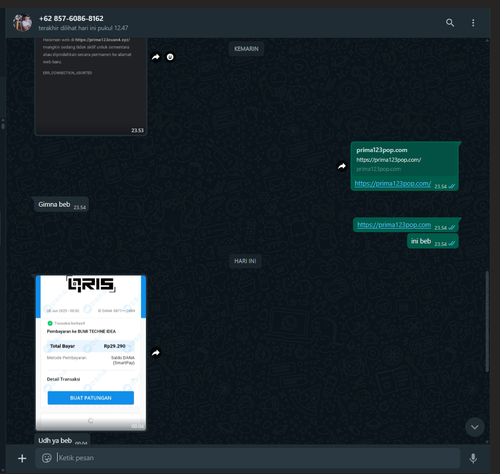Open the error page screenshot image

click(x=91, y=87)
